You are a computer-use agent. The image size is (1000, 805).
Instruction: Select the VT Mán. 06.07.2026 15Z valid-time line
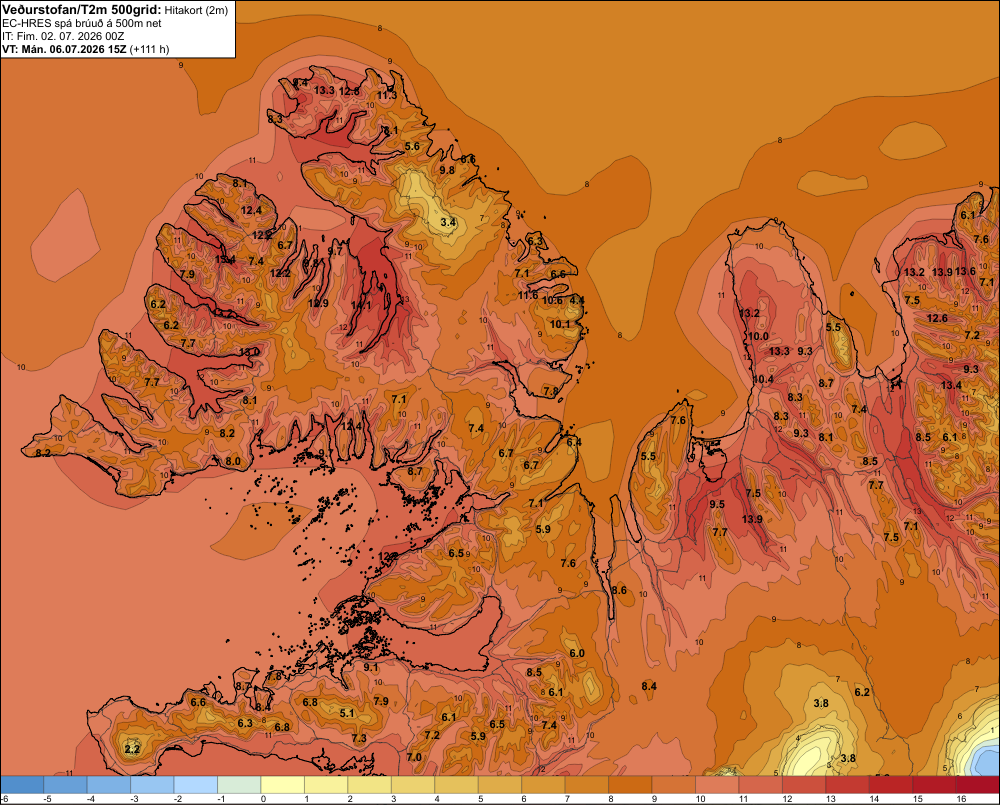pyautogui.click(x=85, y=49)
